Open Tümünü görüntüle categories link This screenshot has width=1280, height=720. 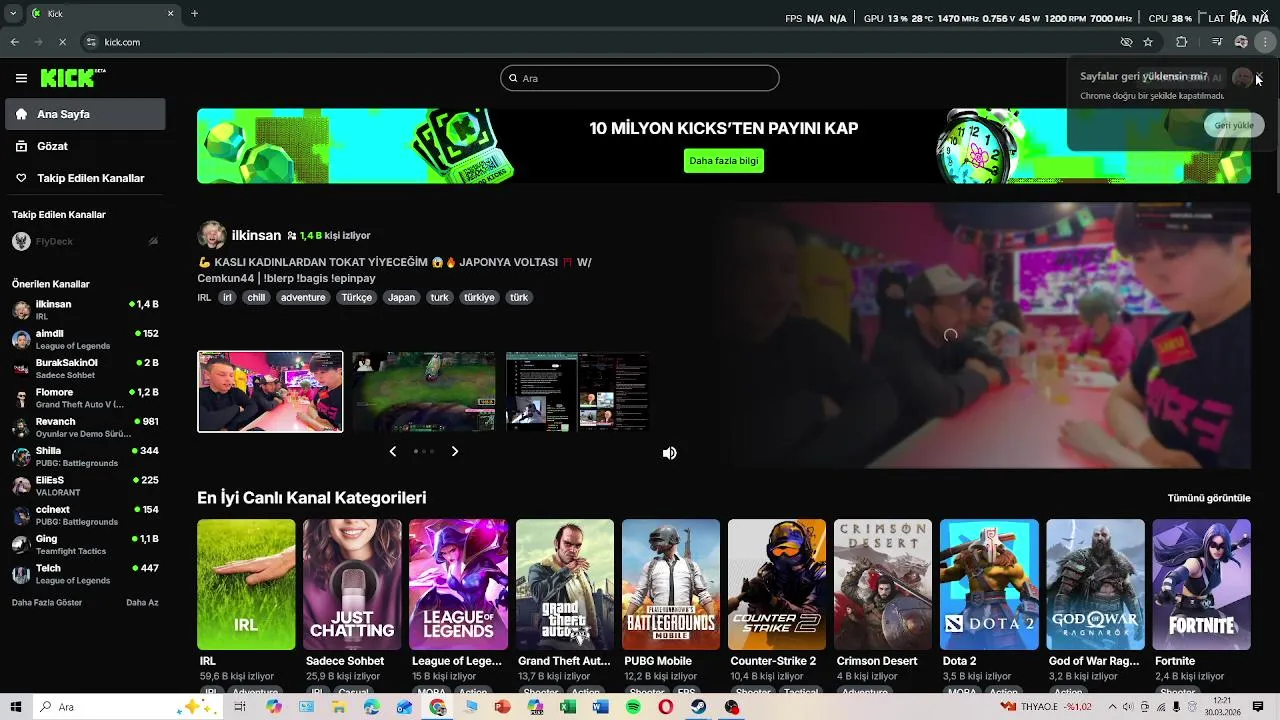pos(1209,498)
